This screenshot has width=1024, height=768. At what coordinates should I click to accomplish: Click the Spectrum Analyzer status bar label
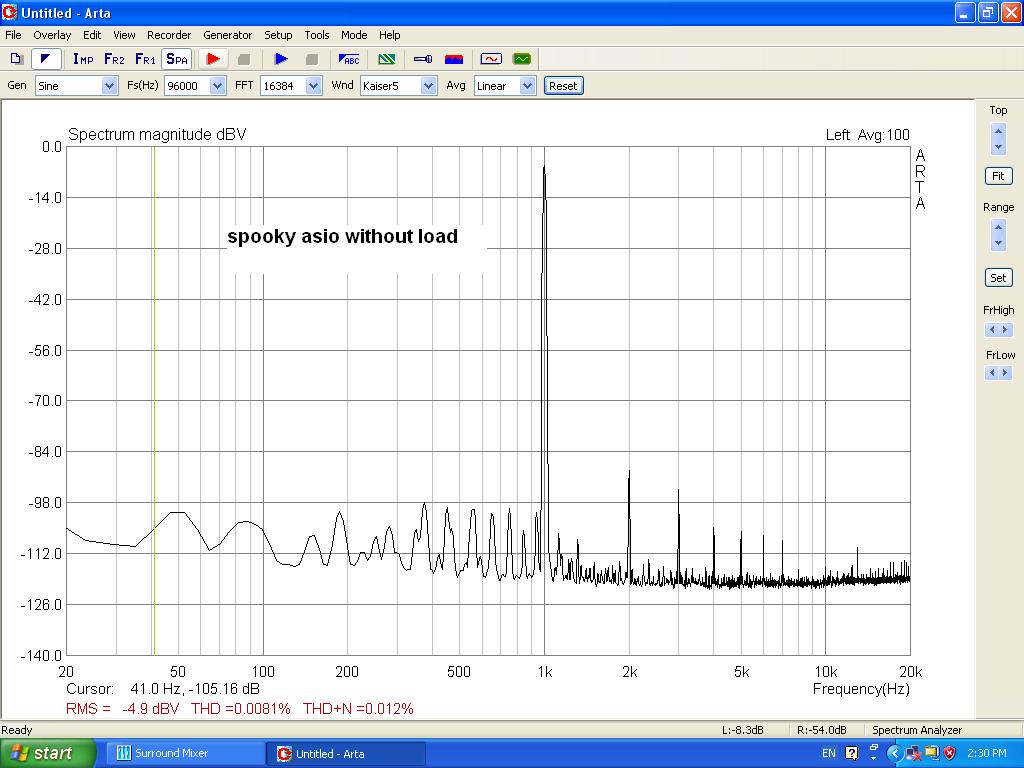(917, 730)
